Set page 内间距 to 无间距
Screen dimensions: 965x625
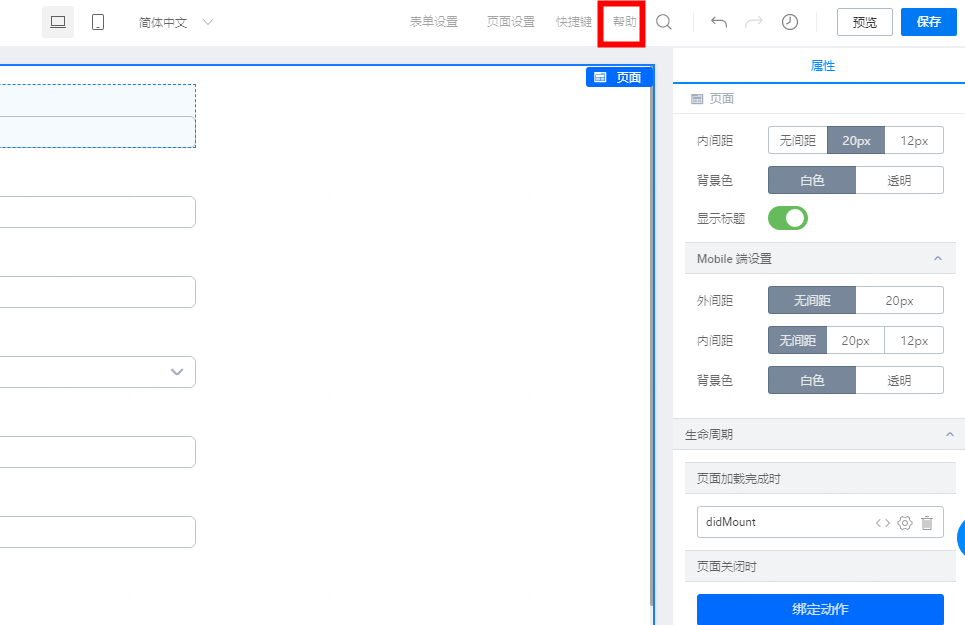(798, 141)
